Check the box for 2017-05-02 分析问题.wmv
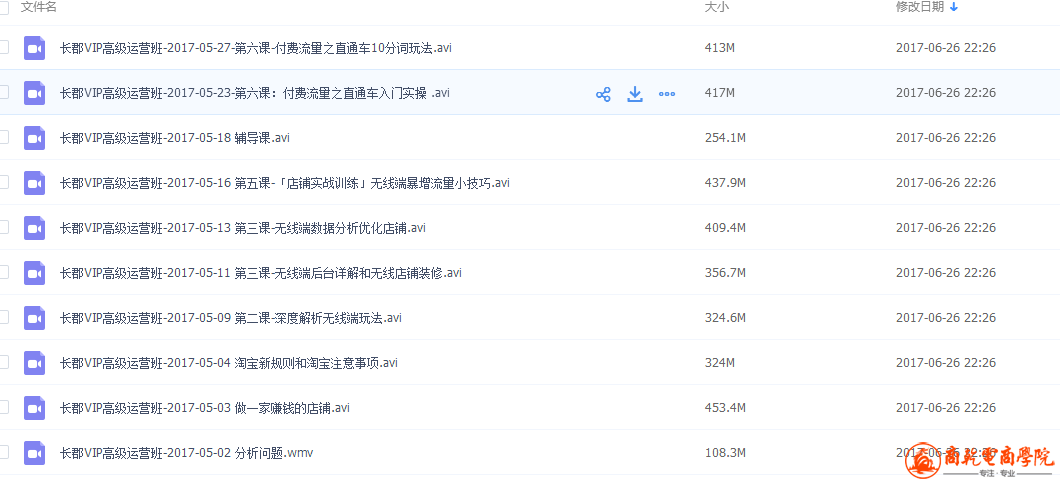The height and width of the screenshot is (486, 1060). click(x=3, y=452)
